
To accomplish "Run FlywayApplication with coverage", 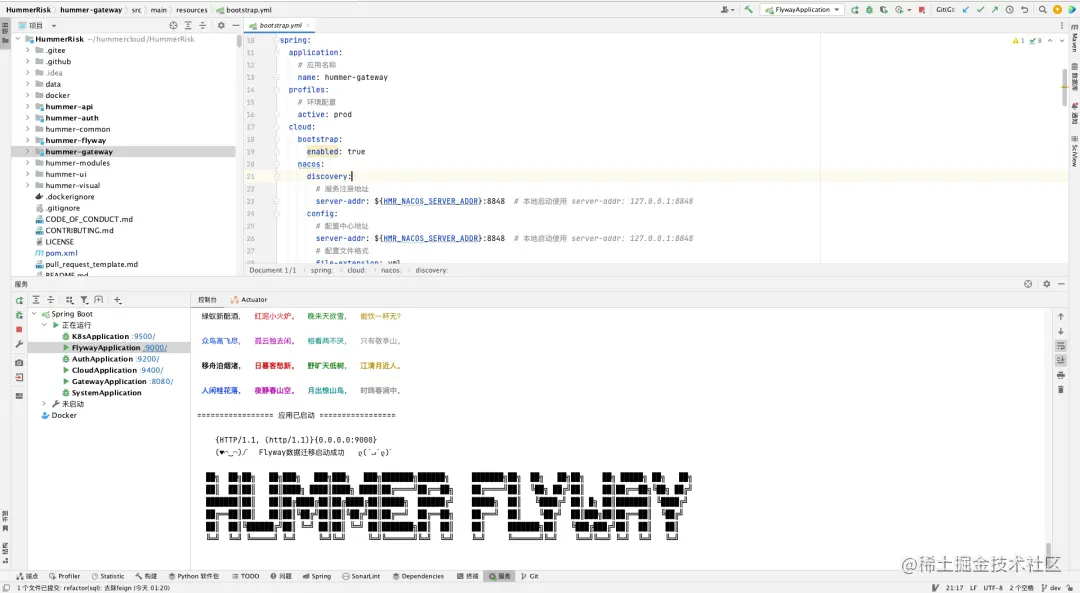I will [x=884, y=10].
